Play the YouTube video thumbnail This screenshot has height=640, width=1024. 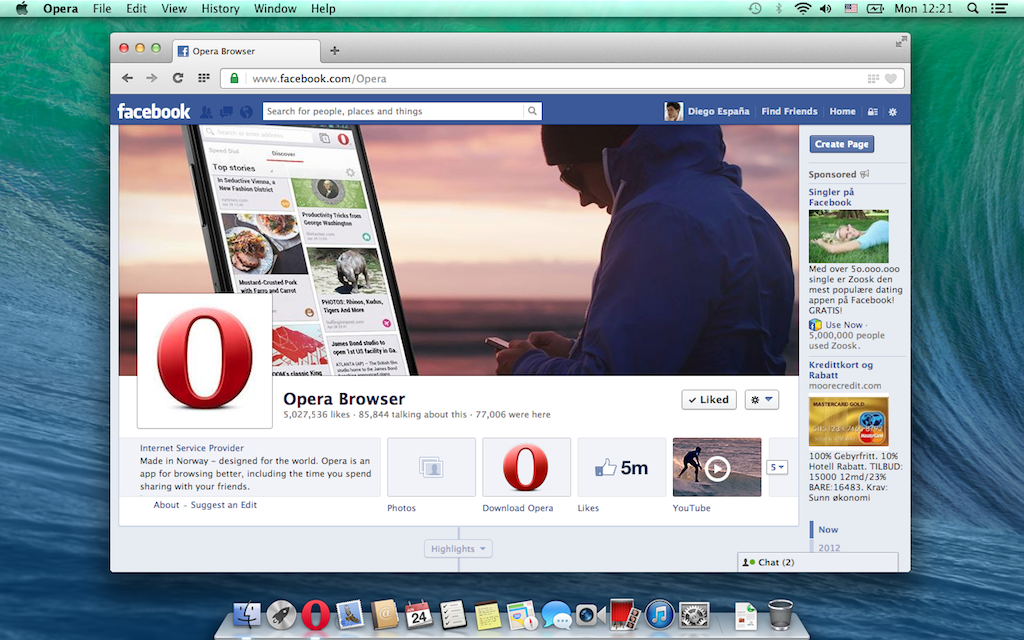(x=717, y=467)
